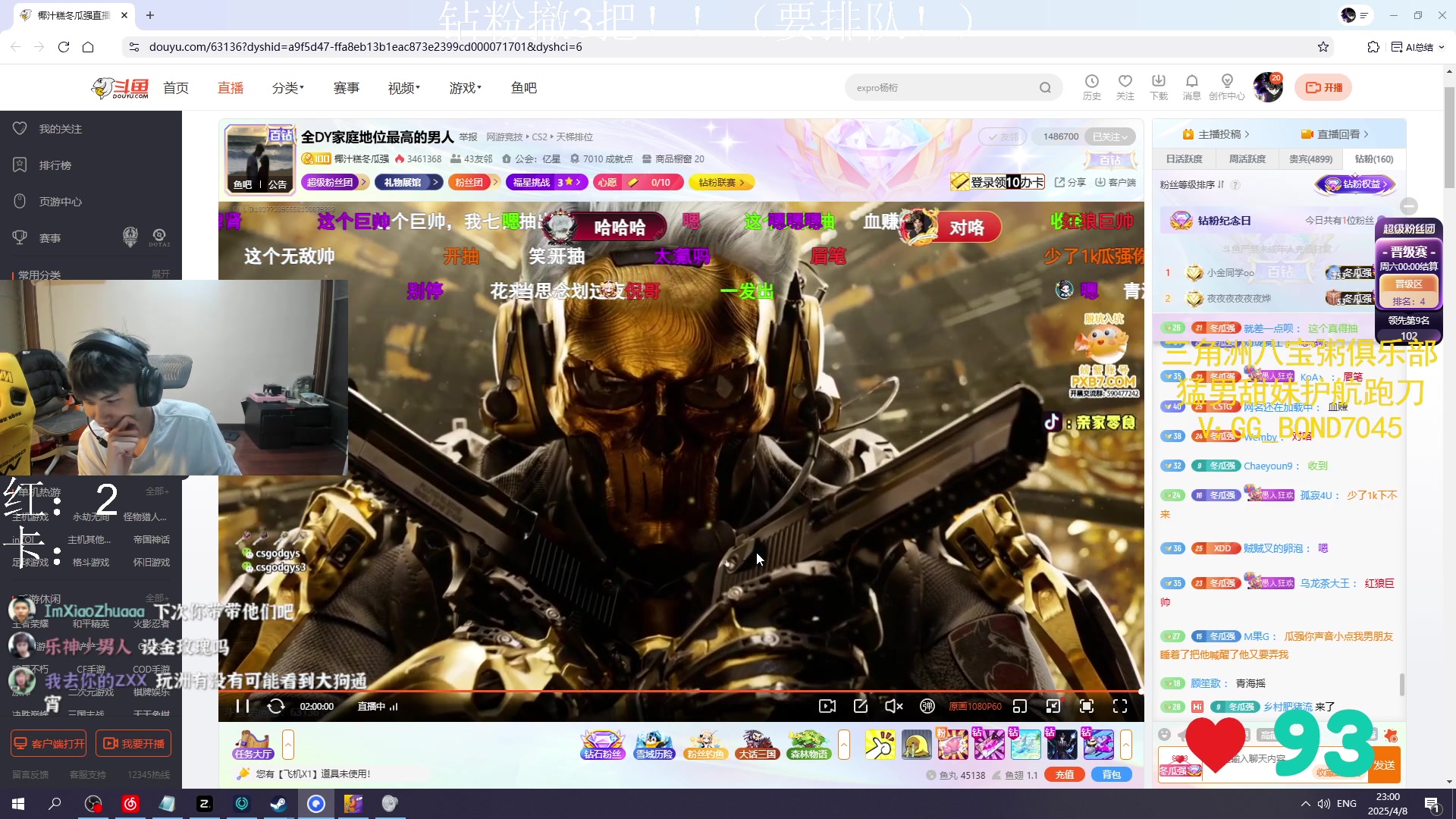Click the 分享 share link
Viewport: 1456px width, 819px height.
1070,183
